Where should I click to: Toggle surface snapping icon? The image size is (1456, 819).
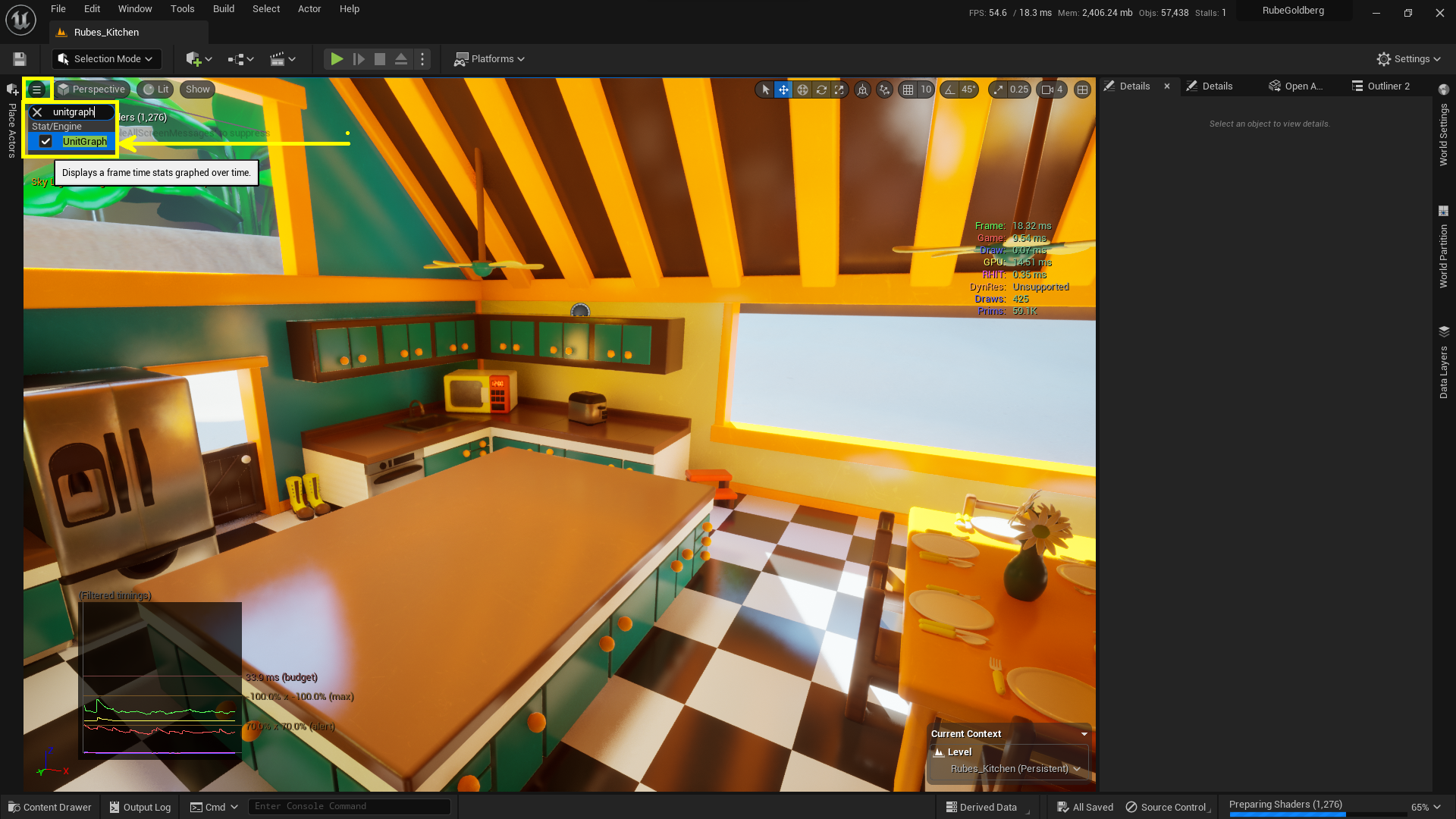[x=884, y=89]
